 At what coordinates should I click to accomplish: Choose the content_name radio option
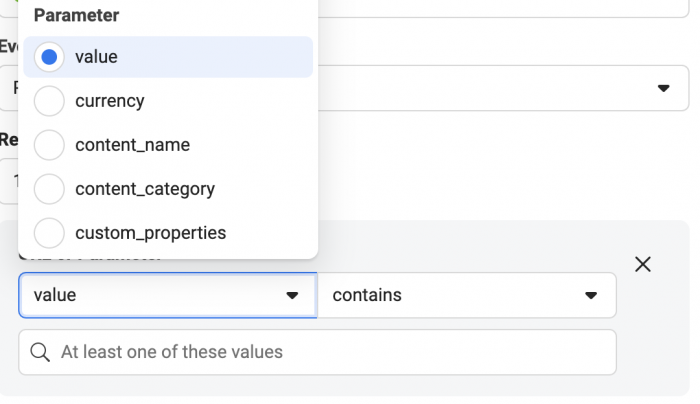click(x=49, y=145)
